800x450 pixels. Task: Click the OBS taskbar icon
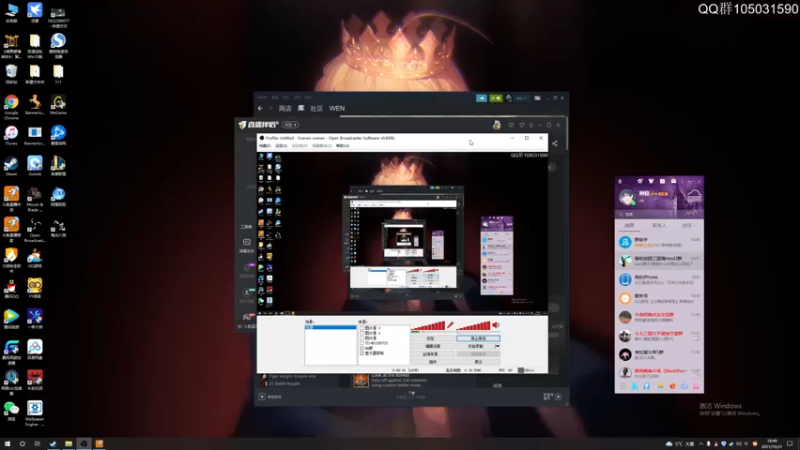[x=84, y=443]
